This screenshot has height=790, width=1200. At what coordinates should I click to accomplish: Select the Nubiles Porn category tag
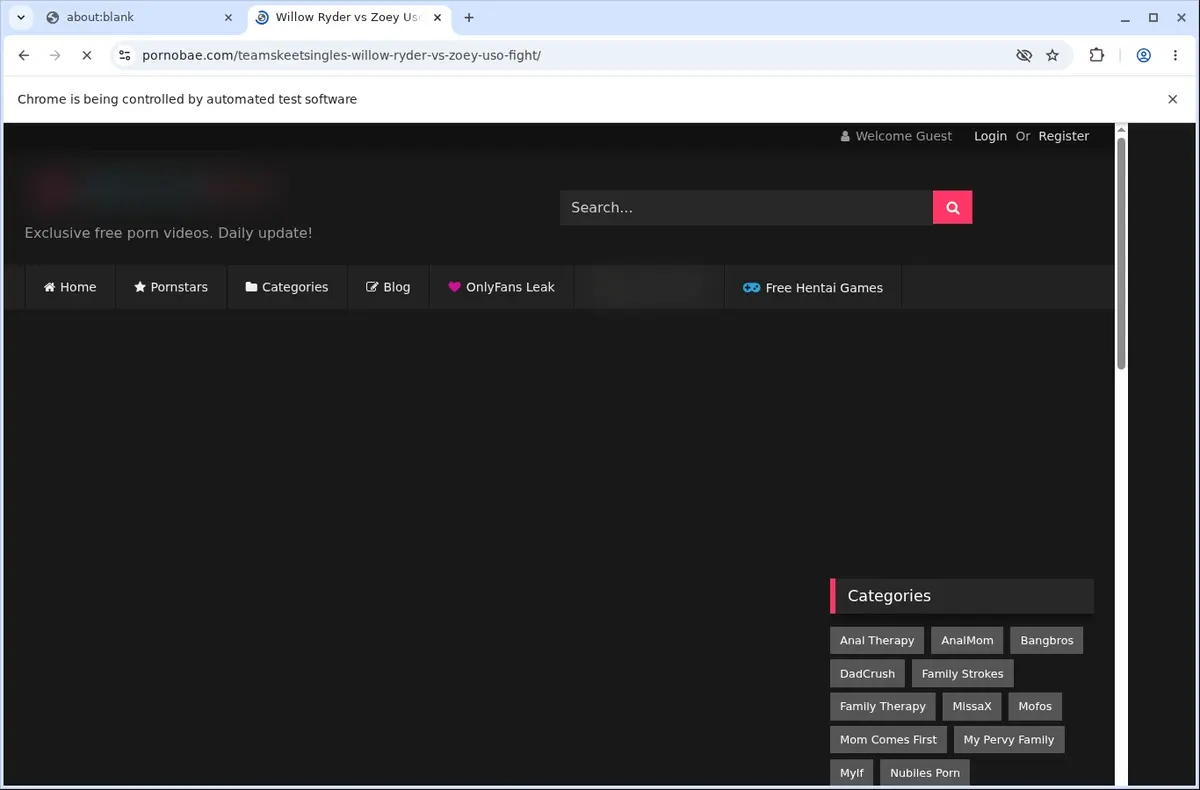(924, 772)
